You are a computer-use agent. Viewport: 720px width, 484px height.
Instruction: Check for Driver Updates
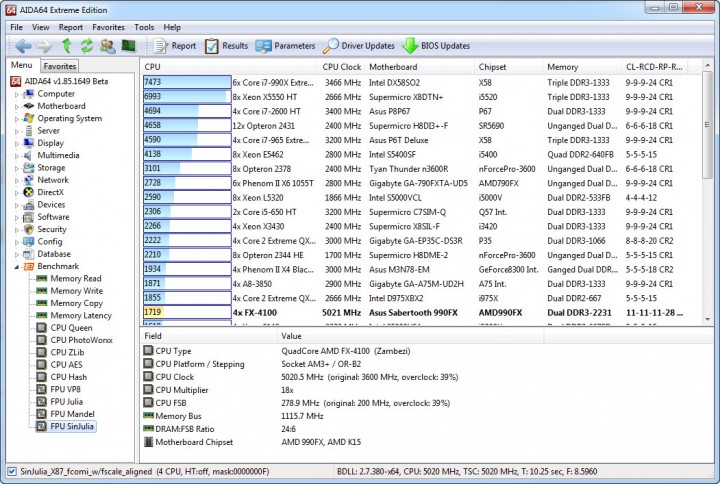pyautogui.click(x=359, y=46)
